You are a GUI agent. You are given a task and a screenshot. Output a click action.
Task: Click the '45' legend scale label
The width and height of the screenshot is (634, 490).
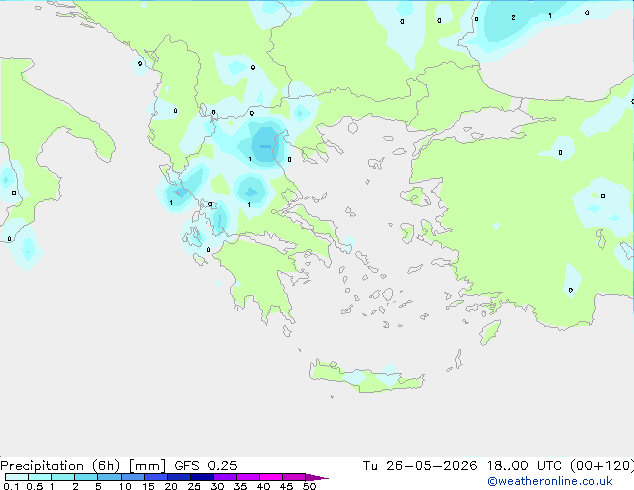tap(286, 486)
